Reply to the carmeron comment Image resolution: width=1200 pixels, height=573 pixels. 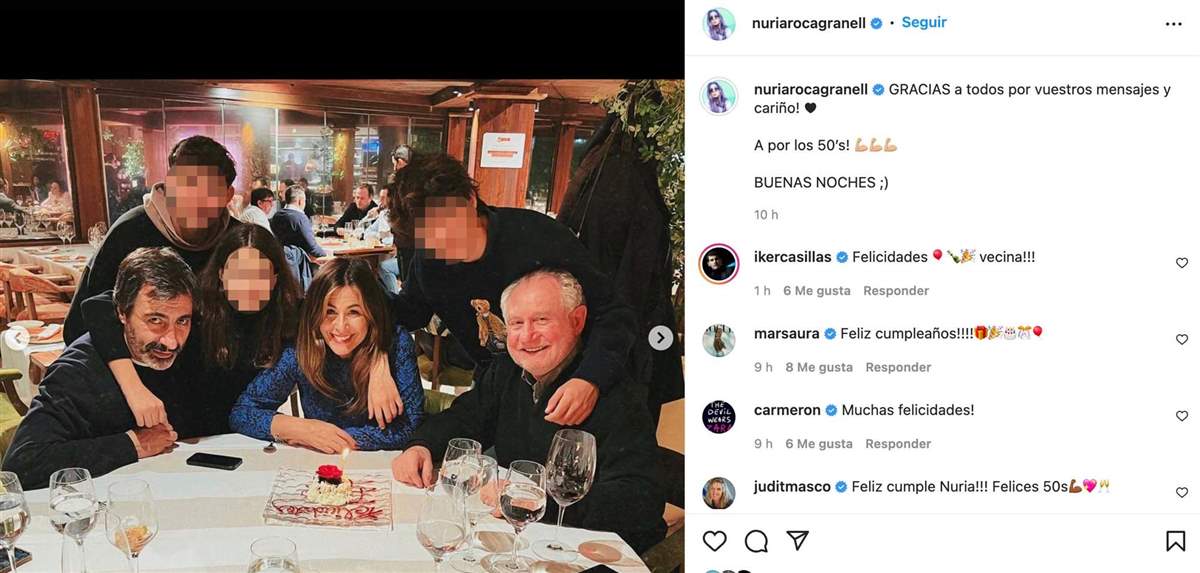tap(898, 444)
